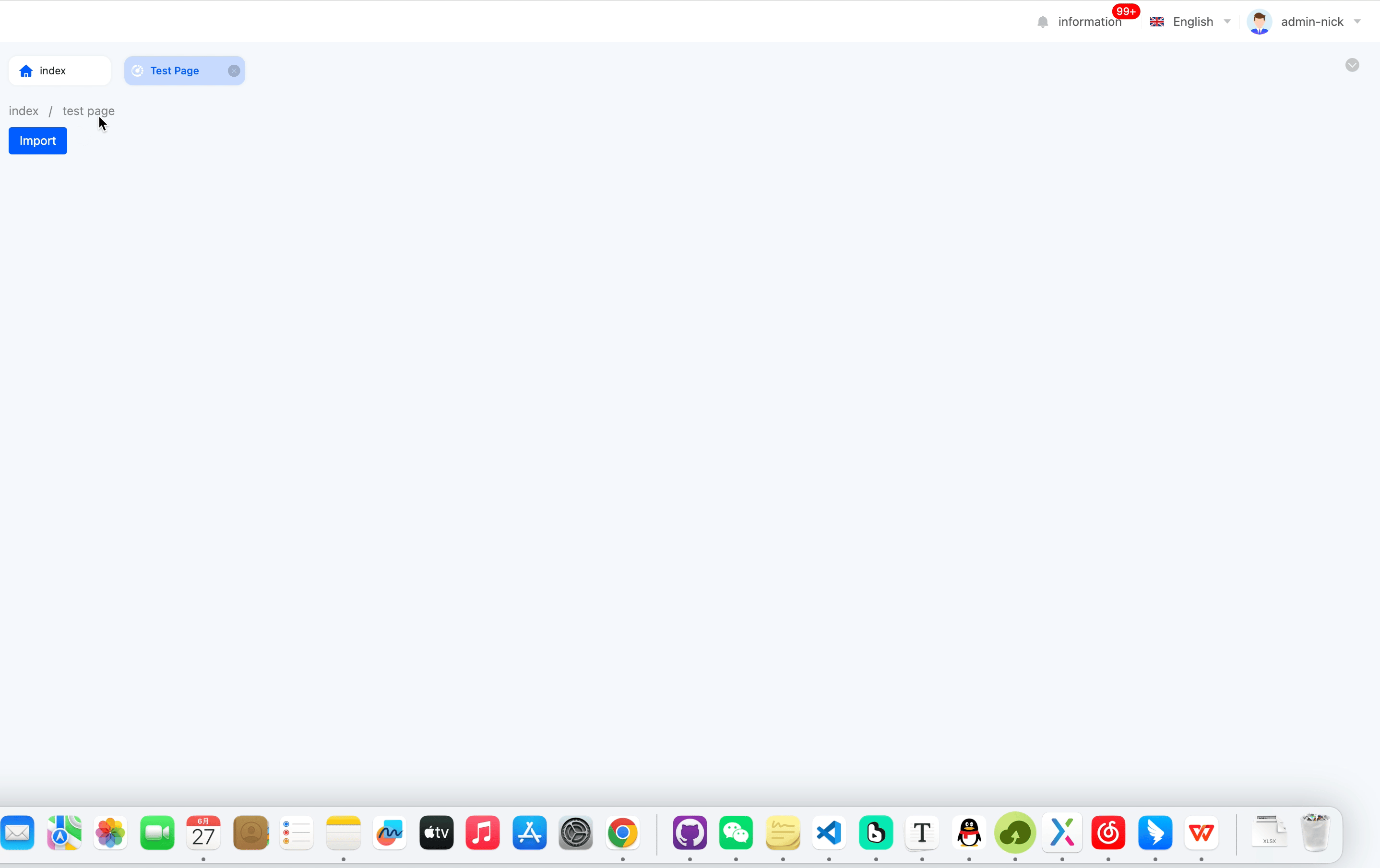Close the Test Page tab

[x=234, y=70]
